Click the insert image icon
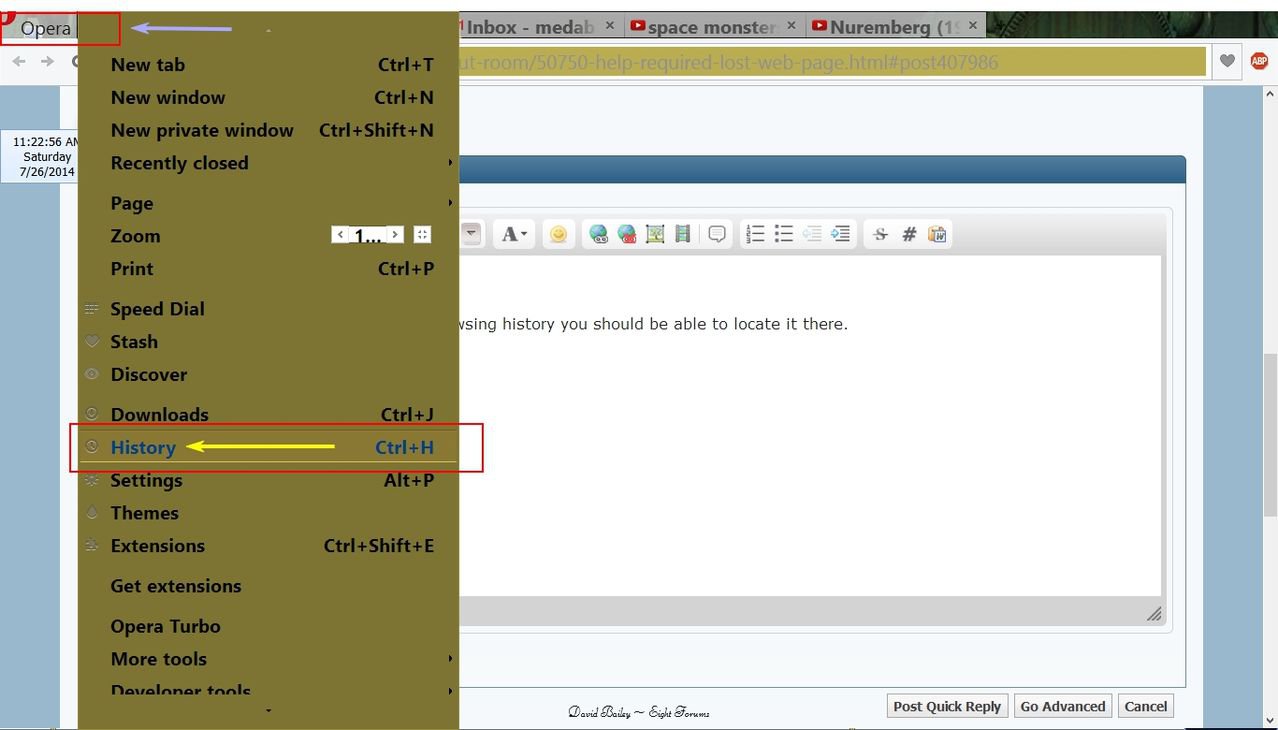This screenshot has width=1278, height=730. pyautogui.click(x=655, y=234)
